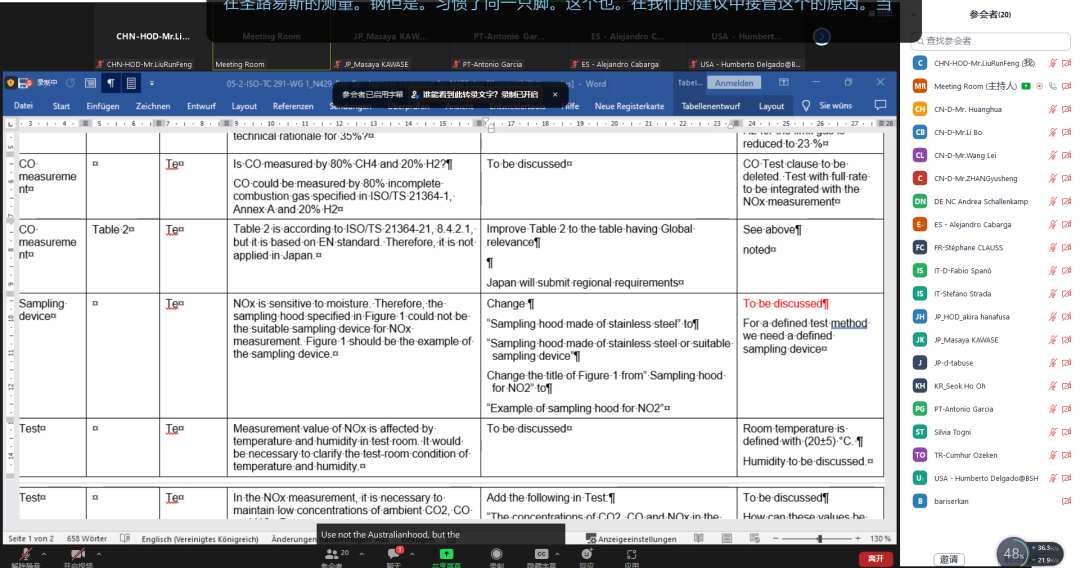Select USA - Humberto Delgado video thumbnail
This screenshot has width=1080, height=568.
(747, 36)
